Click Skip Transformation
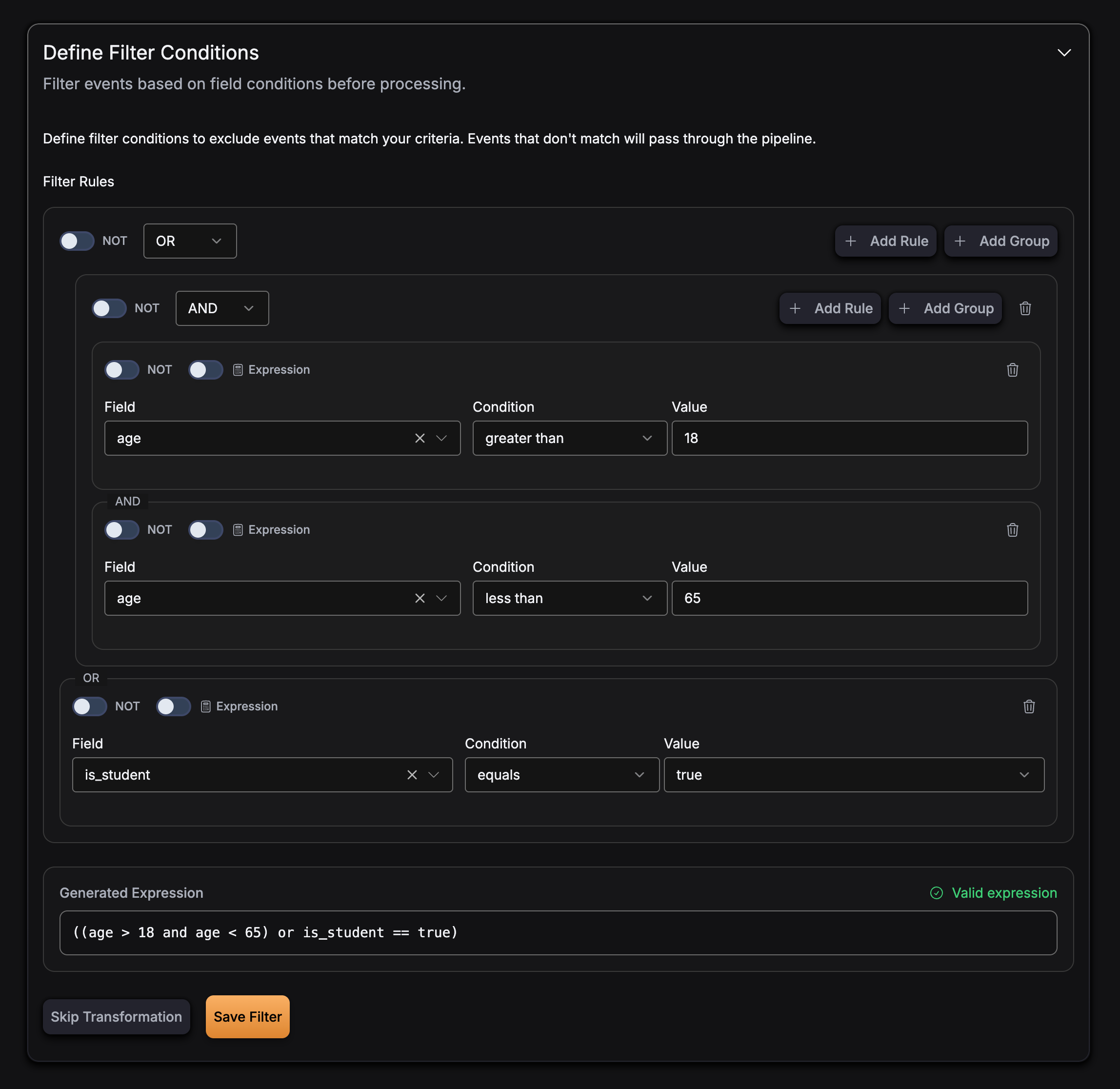 point(117,1016)
